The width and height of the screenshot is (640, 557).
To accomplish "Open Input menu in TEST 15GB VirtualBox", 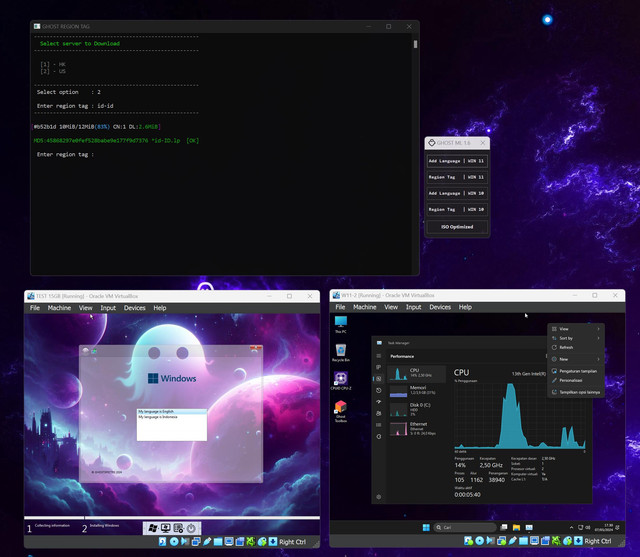I will click(x=108, y=308).
